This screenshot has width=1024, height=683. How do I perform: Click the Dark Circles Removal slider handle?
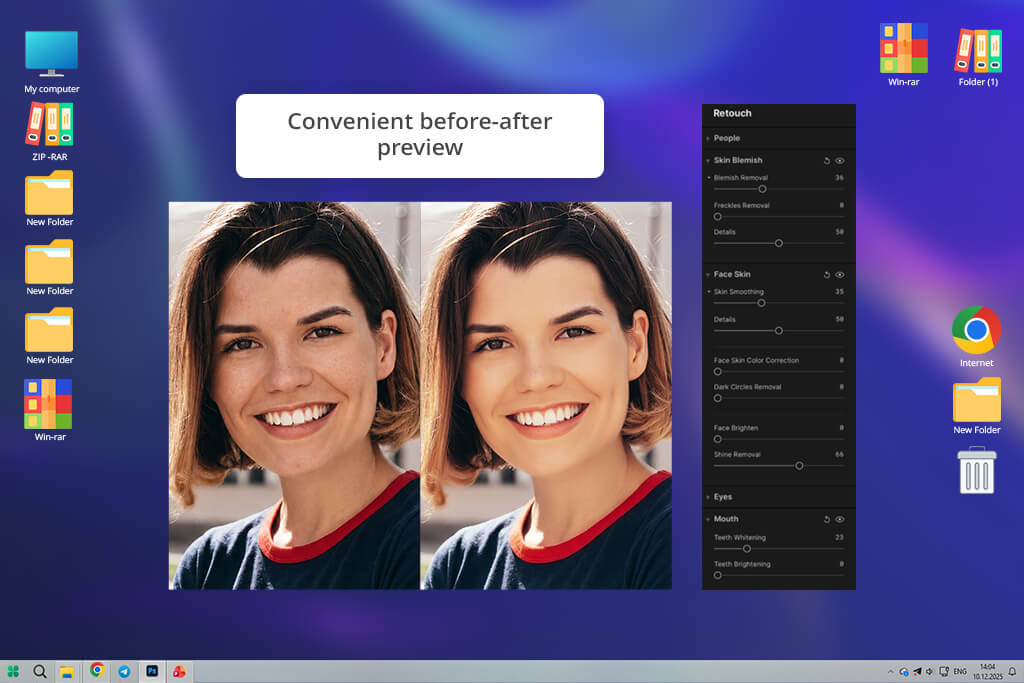point(718,398)
